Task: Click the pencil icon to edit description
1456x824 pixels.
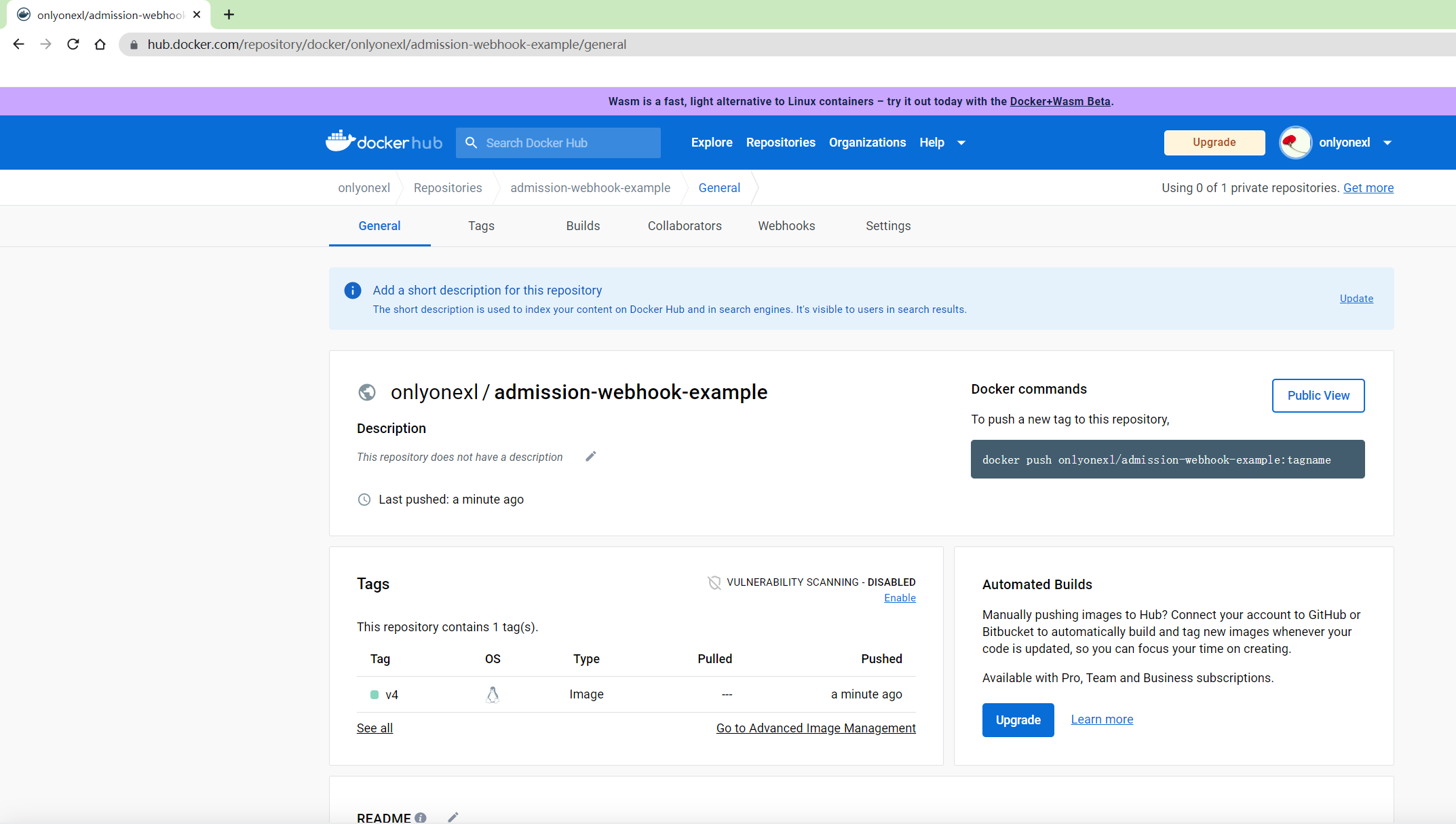Action: [591, 456]
